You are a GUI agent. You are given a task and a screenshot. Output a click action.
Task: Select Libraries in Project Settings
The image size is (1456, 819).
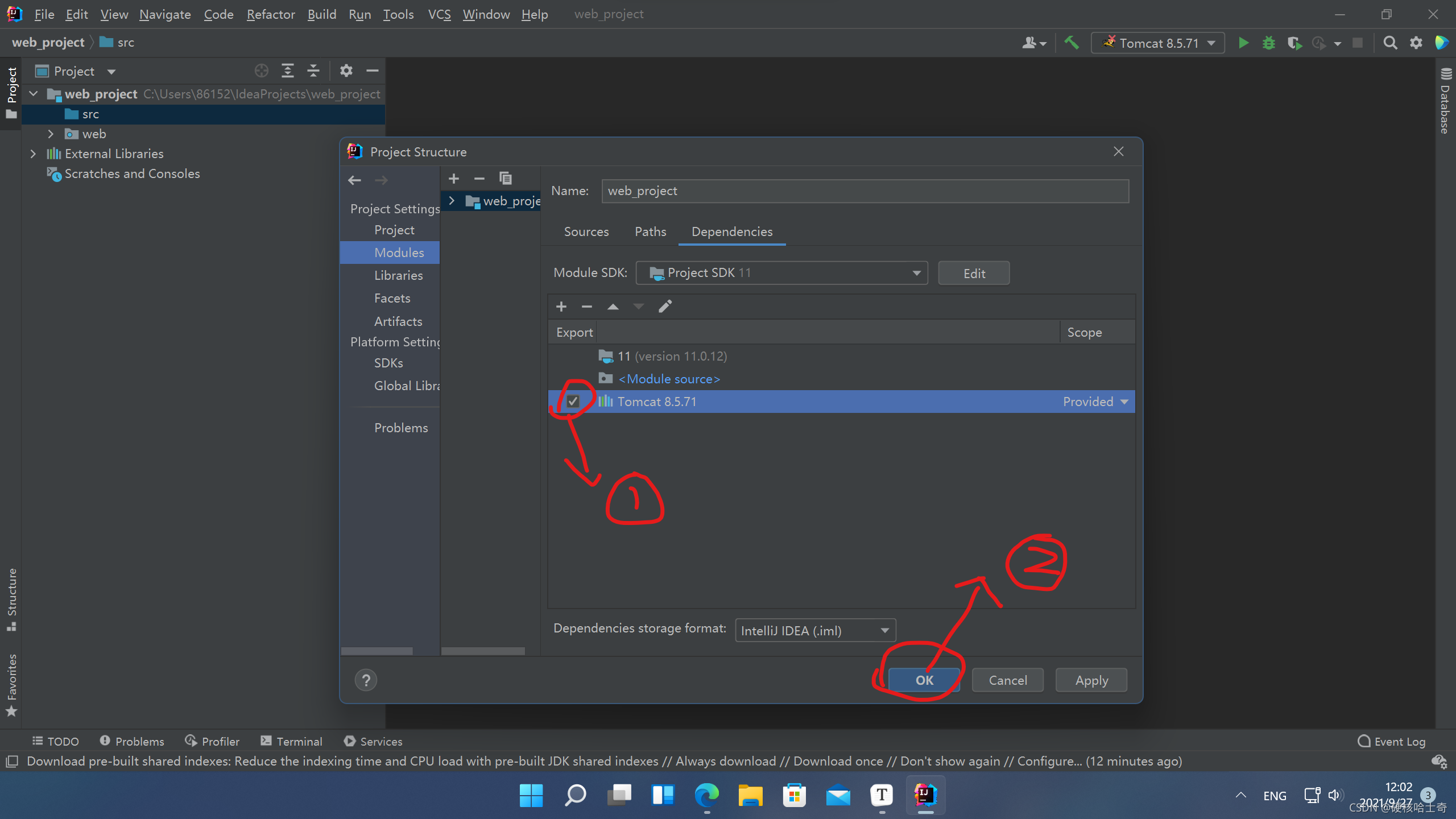(x=398, y=275)
